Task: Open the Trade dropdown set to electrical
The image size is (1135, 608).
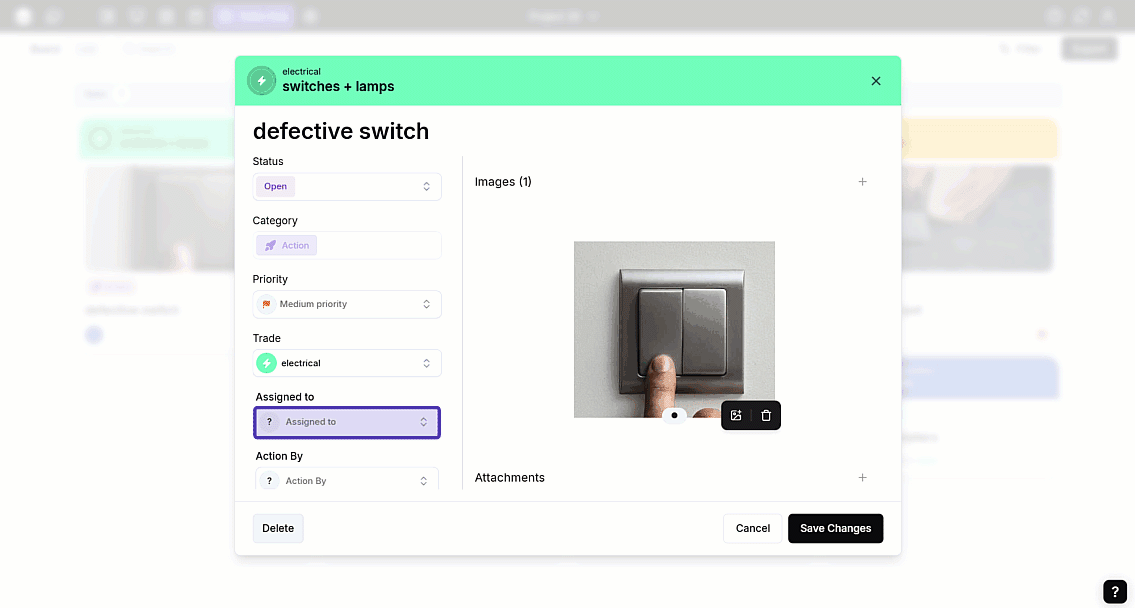Action: coord(347,363)
